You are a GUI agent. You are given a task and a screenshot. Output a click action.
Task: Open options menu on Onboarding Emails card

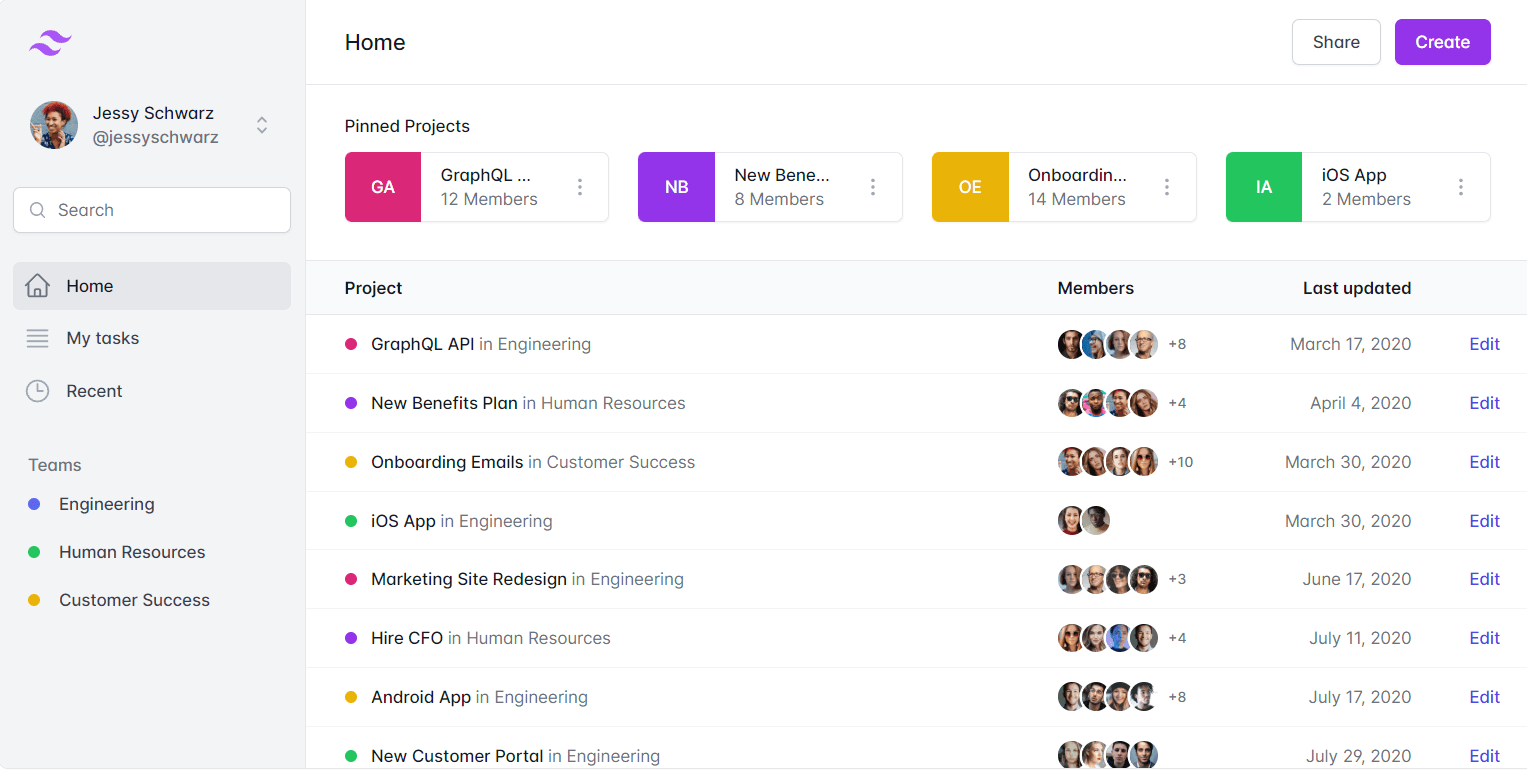1167,187
